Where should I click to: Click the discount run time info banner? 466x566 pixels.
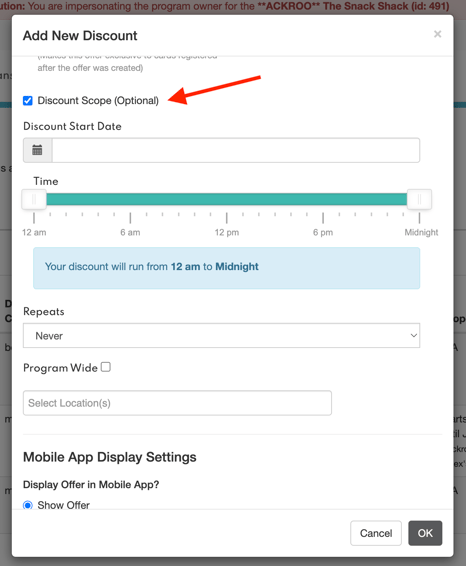(x=227, y=268)
